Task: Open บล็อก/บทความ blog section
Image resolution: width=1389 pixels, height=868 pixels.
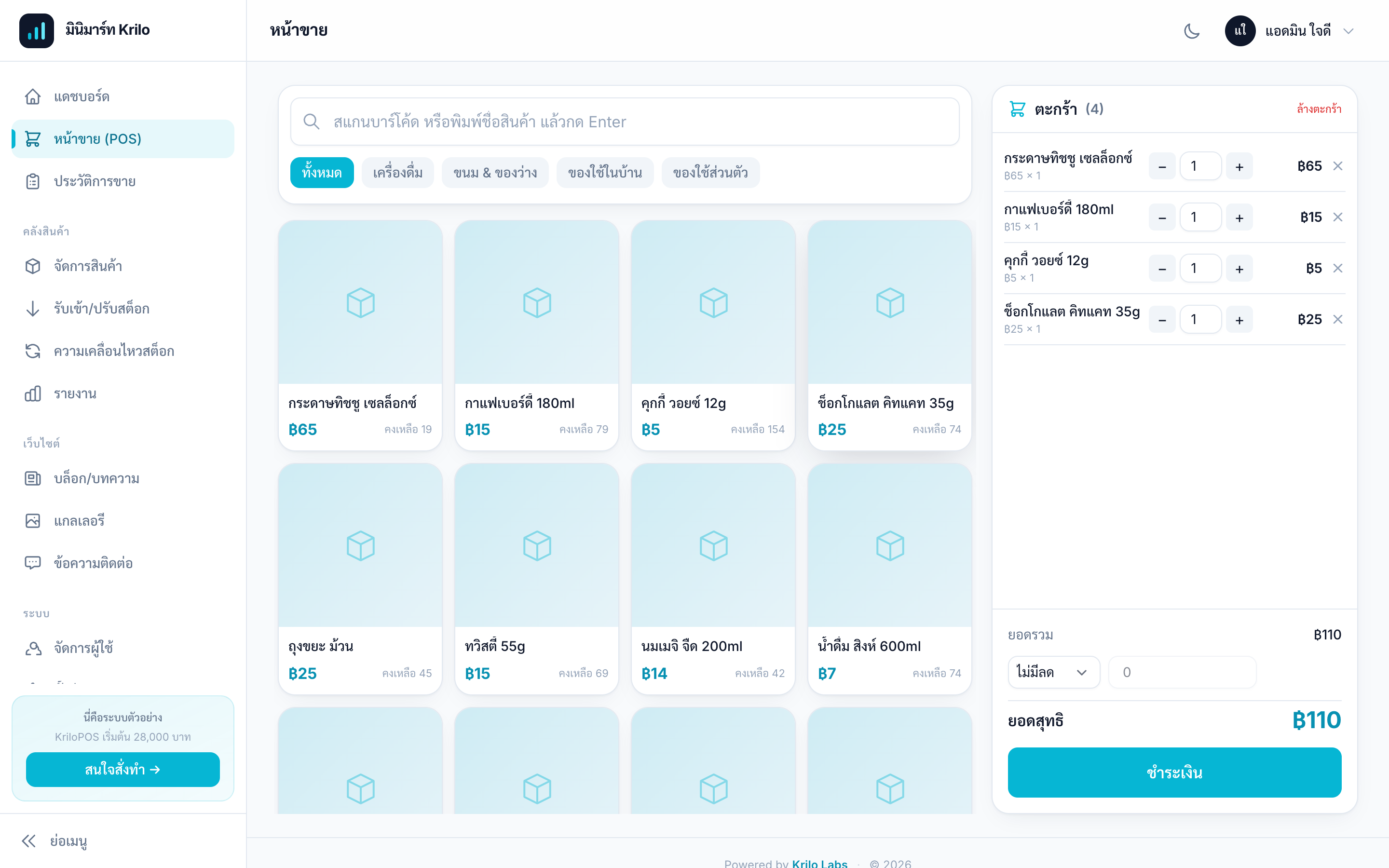Action: pos(123,479)
